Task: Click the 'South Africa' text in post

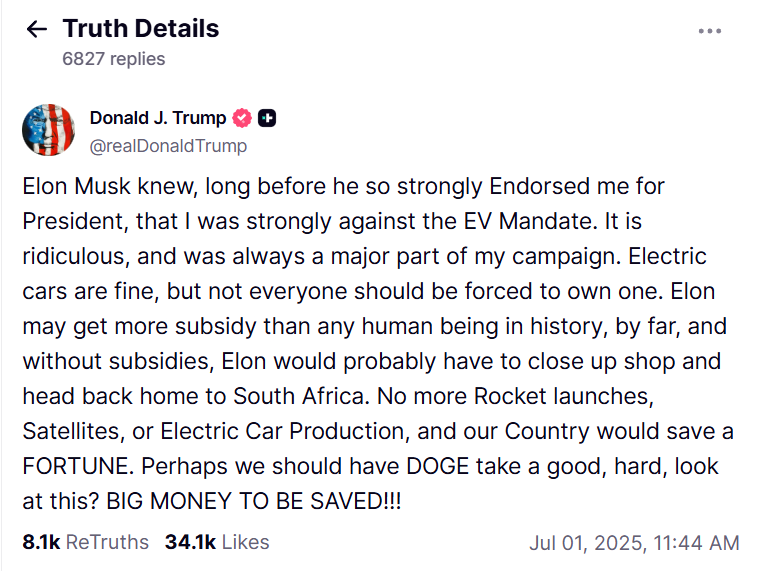Action: click(x=299, y=396)
